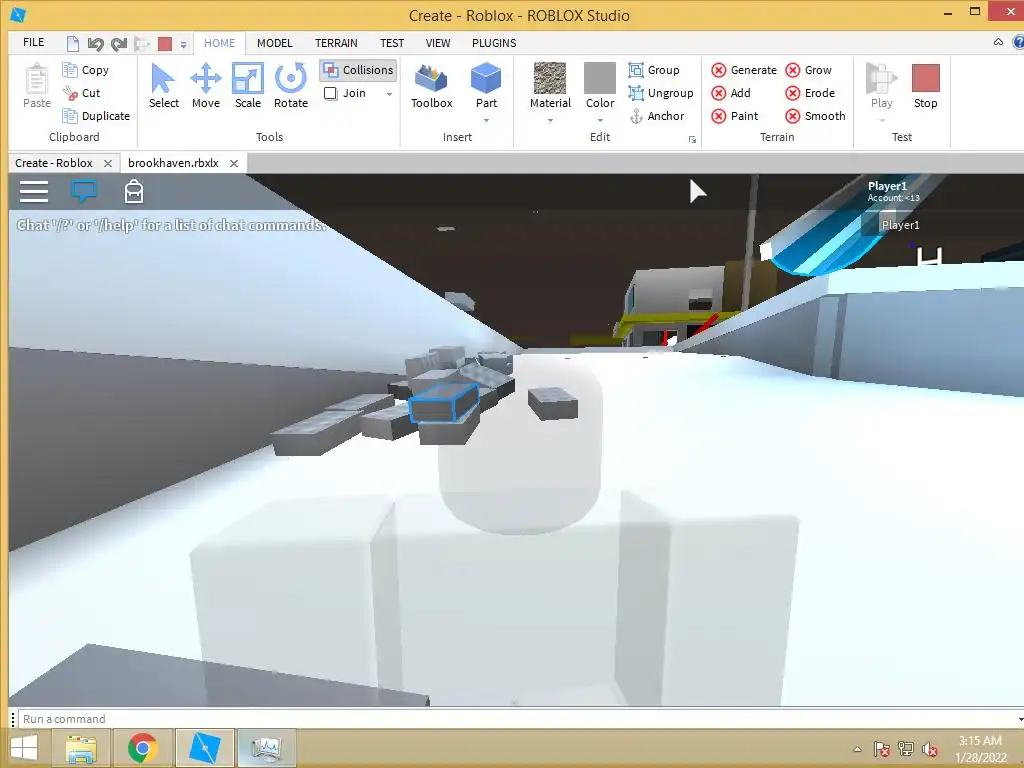Open quick access toolbar customize dropdown

point(184,45)
